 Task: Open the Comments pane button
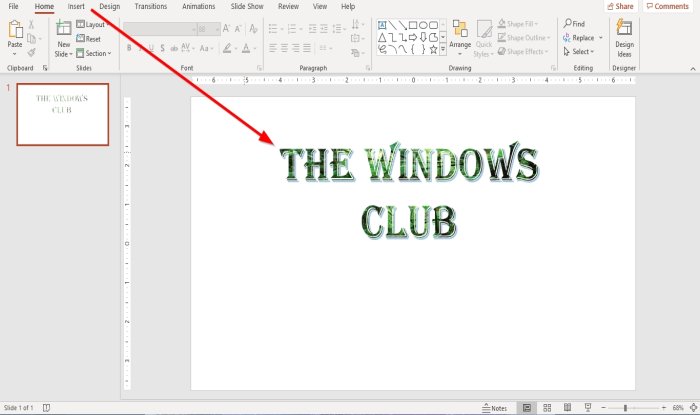point(667,6)
